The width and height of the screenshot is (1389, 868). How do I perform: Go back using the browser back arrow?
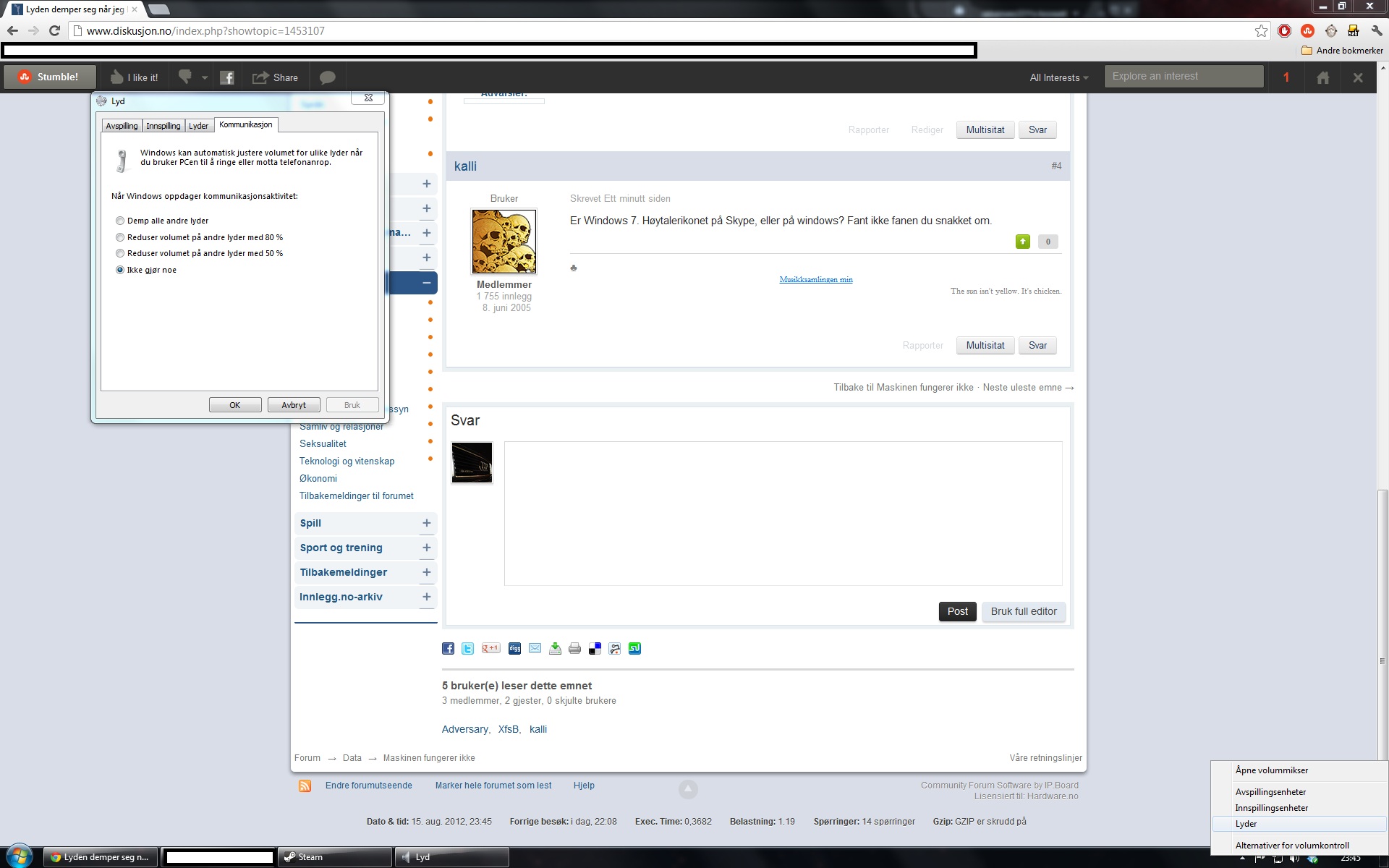pyautogui.click(x=12, y=31)
